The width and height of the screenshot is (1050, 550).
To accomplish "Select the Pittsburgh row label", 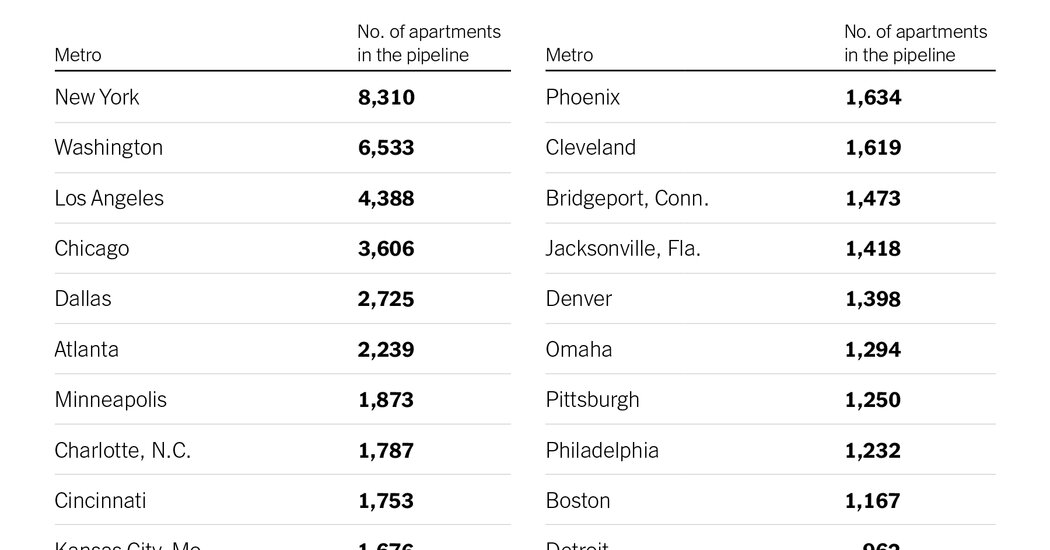I will 592,399.
